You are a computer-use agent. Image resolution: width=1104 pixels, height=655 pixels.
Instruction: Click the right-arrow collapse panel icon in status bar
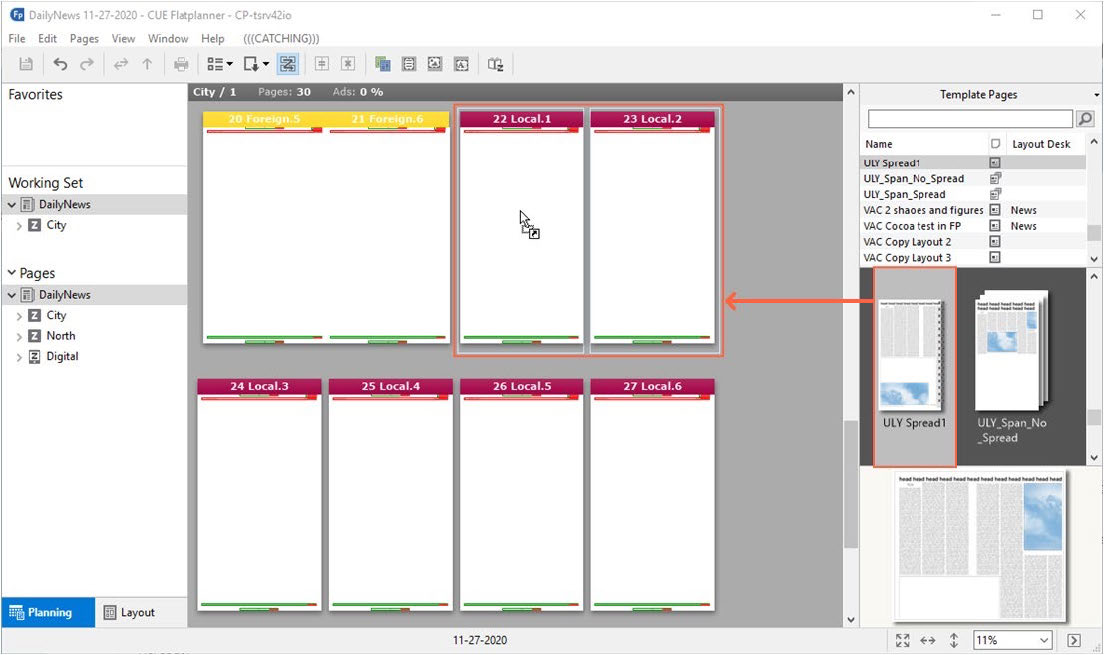click(1074, 640)
